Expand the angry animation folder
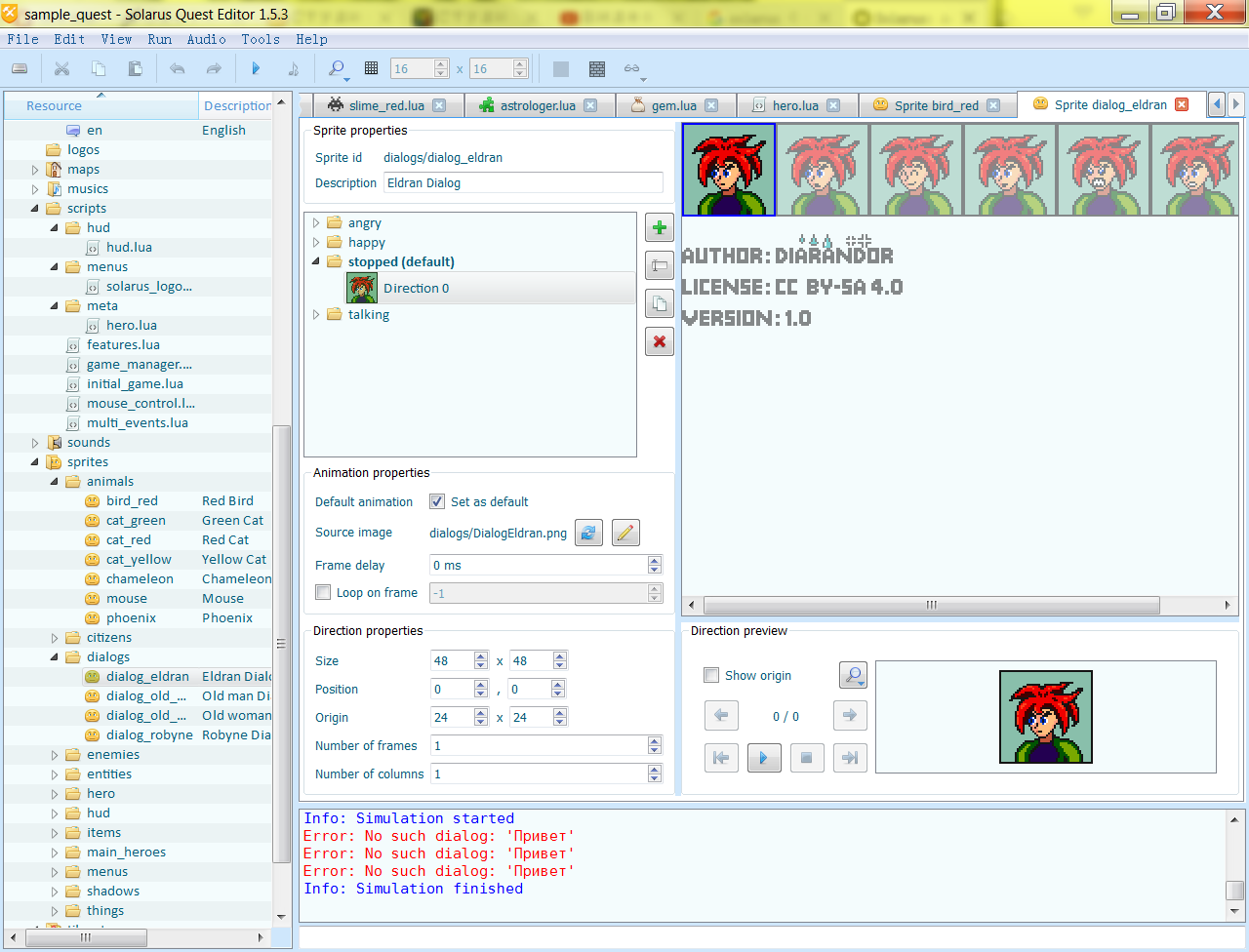1249x952 pixels. point(316,223)
